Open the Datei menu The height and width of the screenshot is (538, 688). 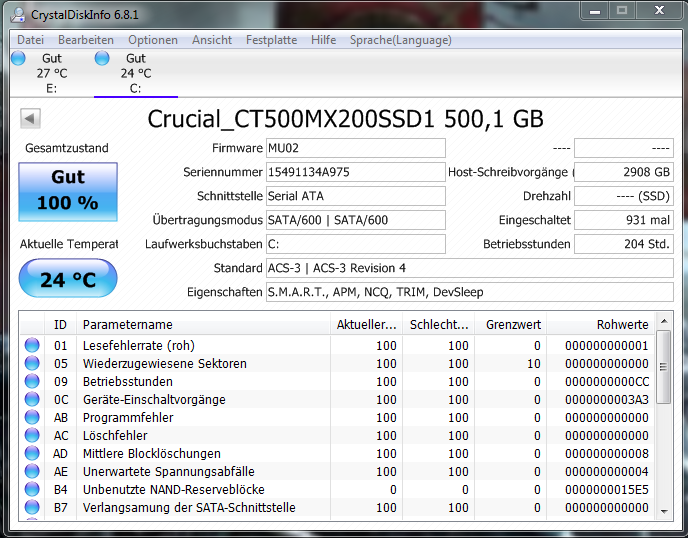(x=30, y=40)
